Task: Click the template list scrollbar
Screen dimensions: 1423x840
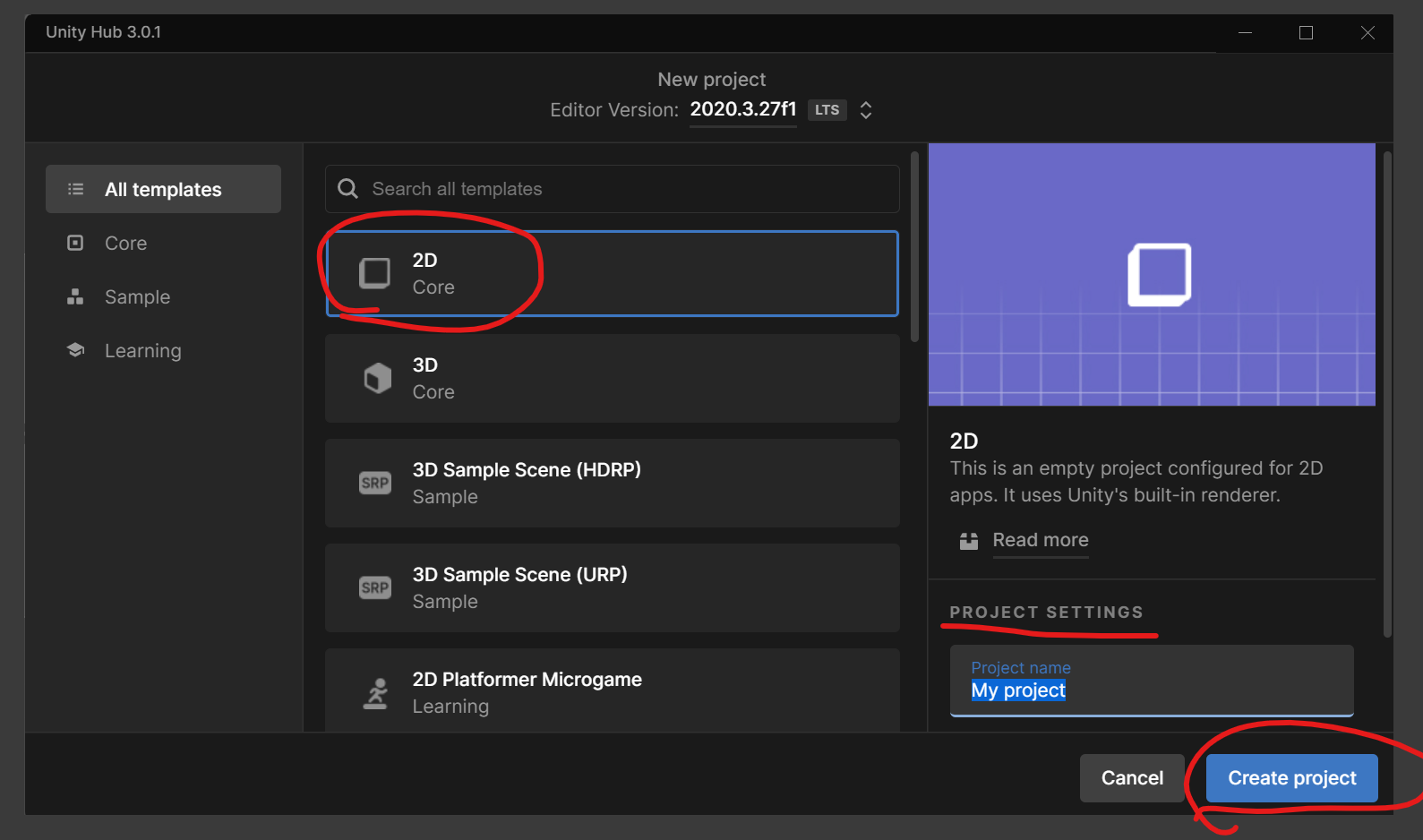Action: pos(914,247)
